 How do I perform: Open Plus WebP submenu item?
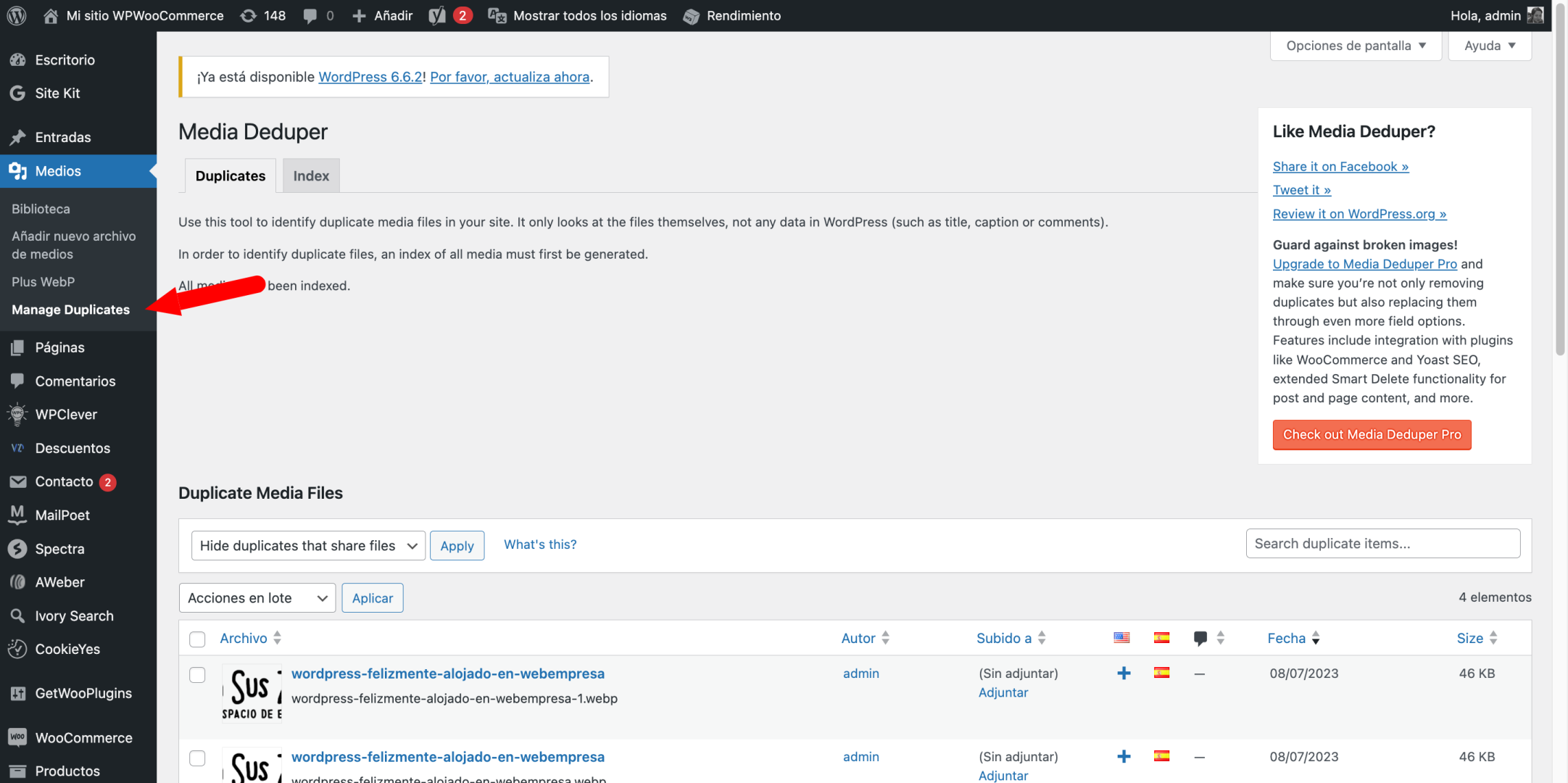point(43,282)
